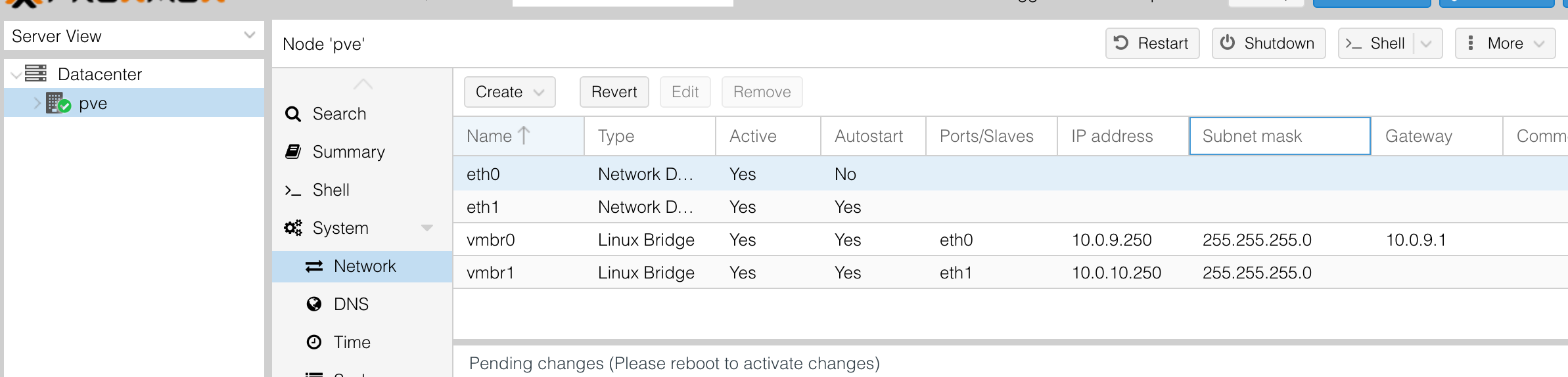
Task: Click the System gears icon
Action: (293, 229)
